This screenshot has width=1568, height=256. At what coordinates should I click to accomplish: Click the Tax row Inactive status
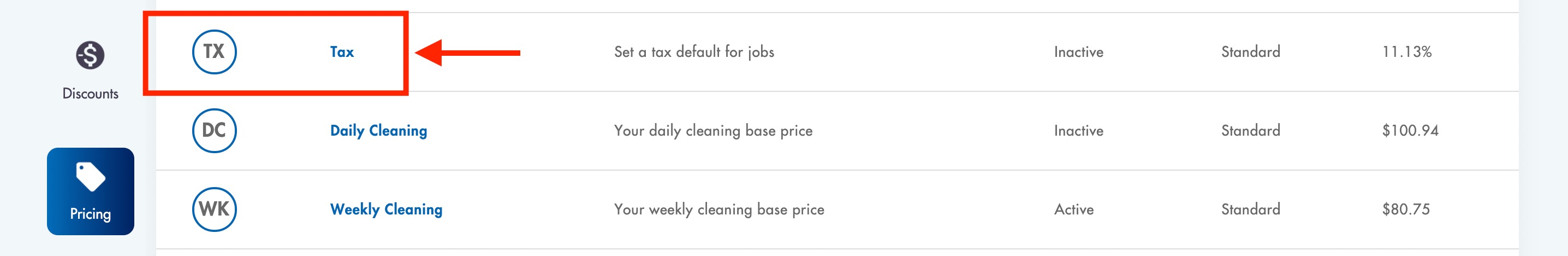pyautogui.click(x=1079, y=52)
